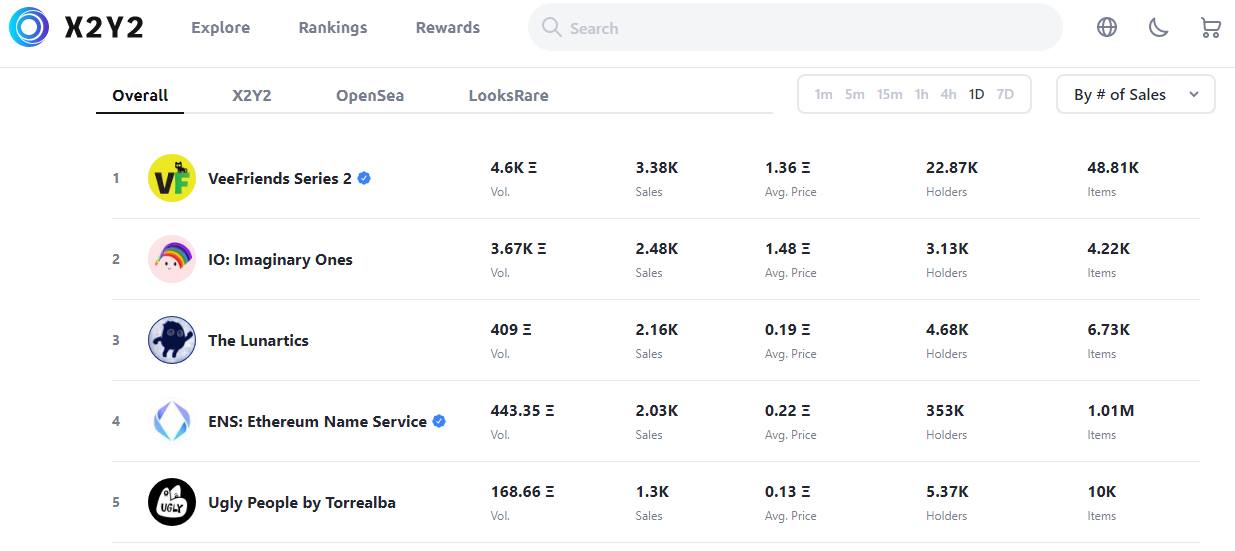Screen dimensions: 1235x551
Task: Open the Explore navigation menu
Action: pyautogui.click(x=221, y=28)
